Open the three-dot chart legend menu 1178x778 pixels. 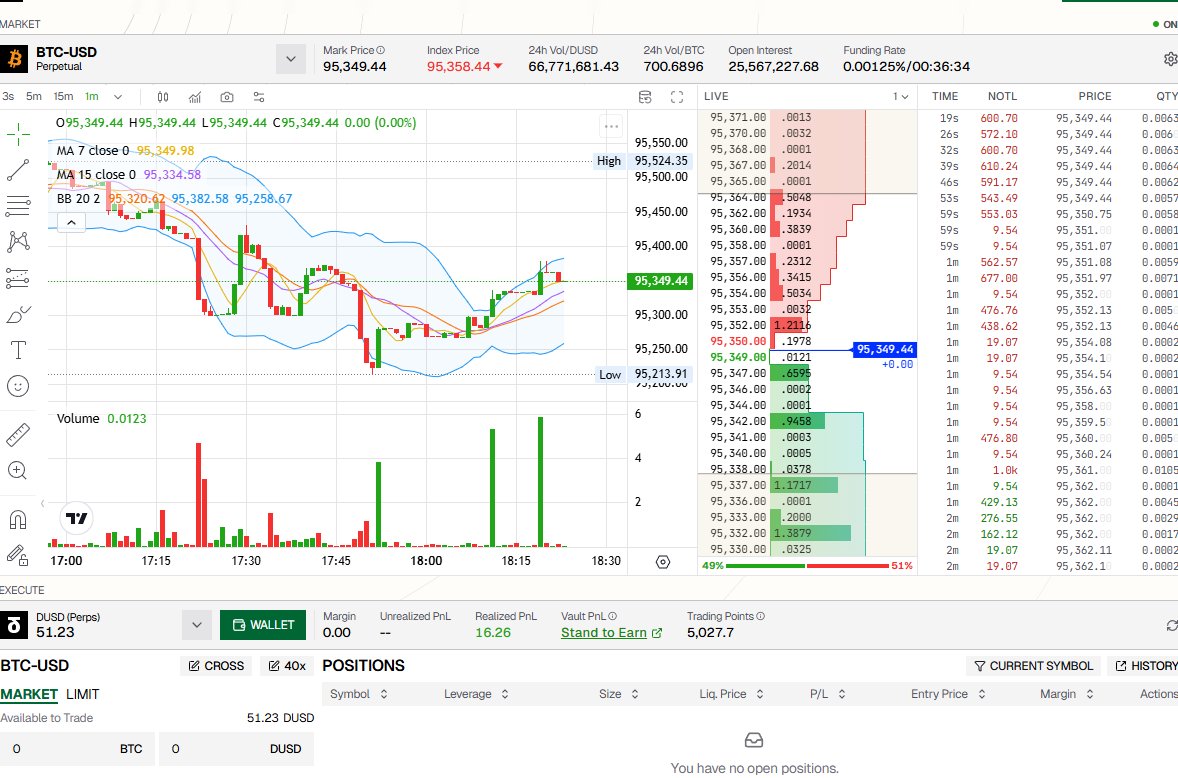click(612, 126)
